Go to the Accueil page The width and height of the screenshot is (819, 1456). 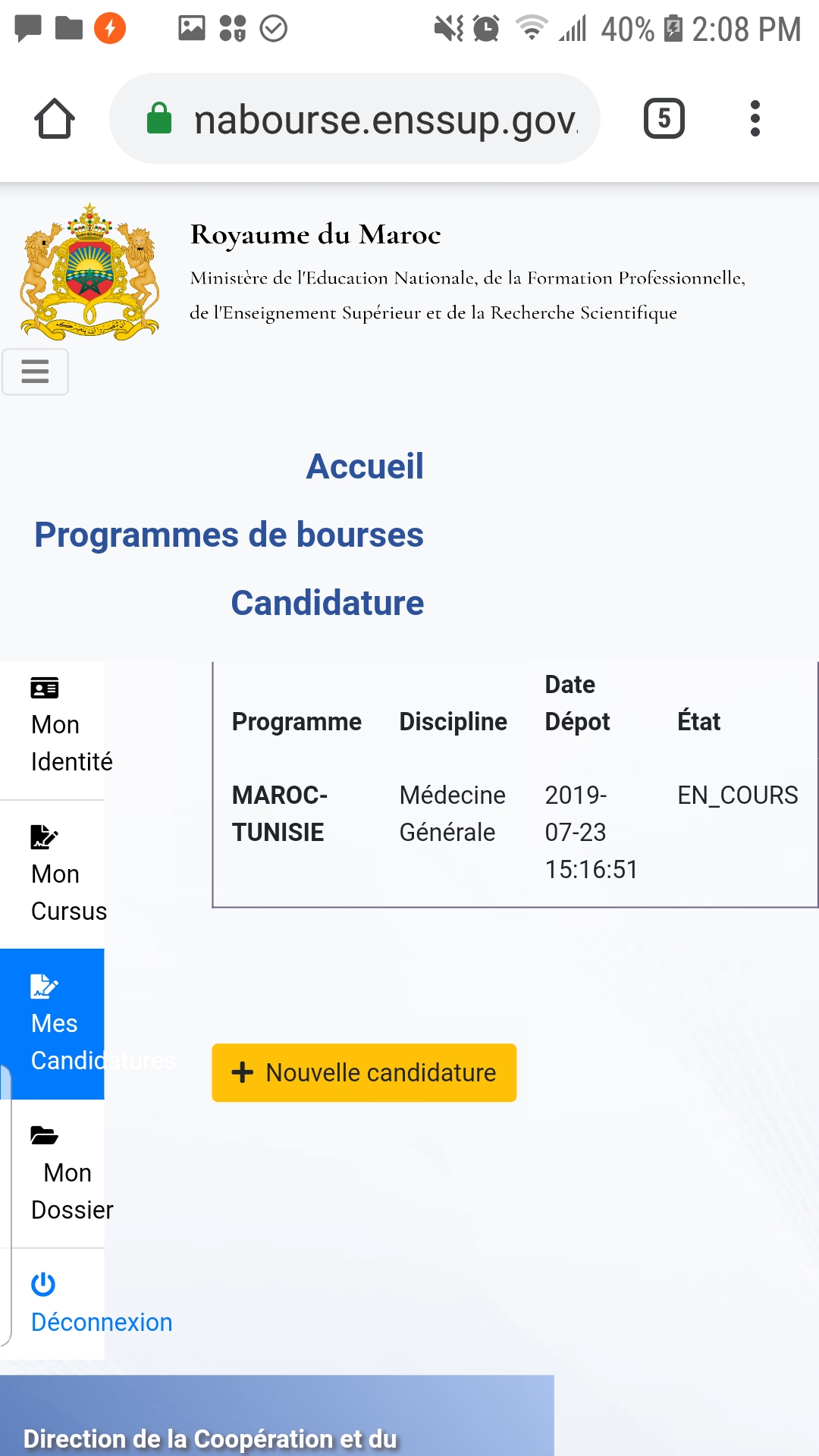365,466
